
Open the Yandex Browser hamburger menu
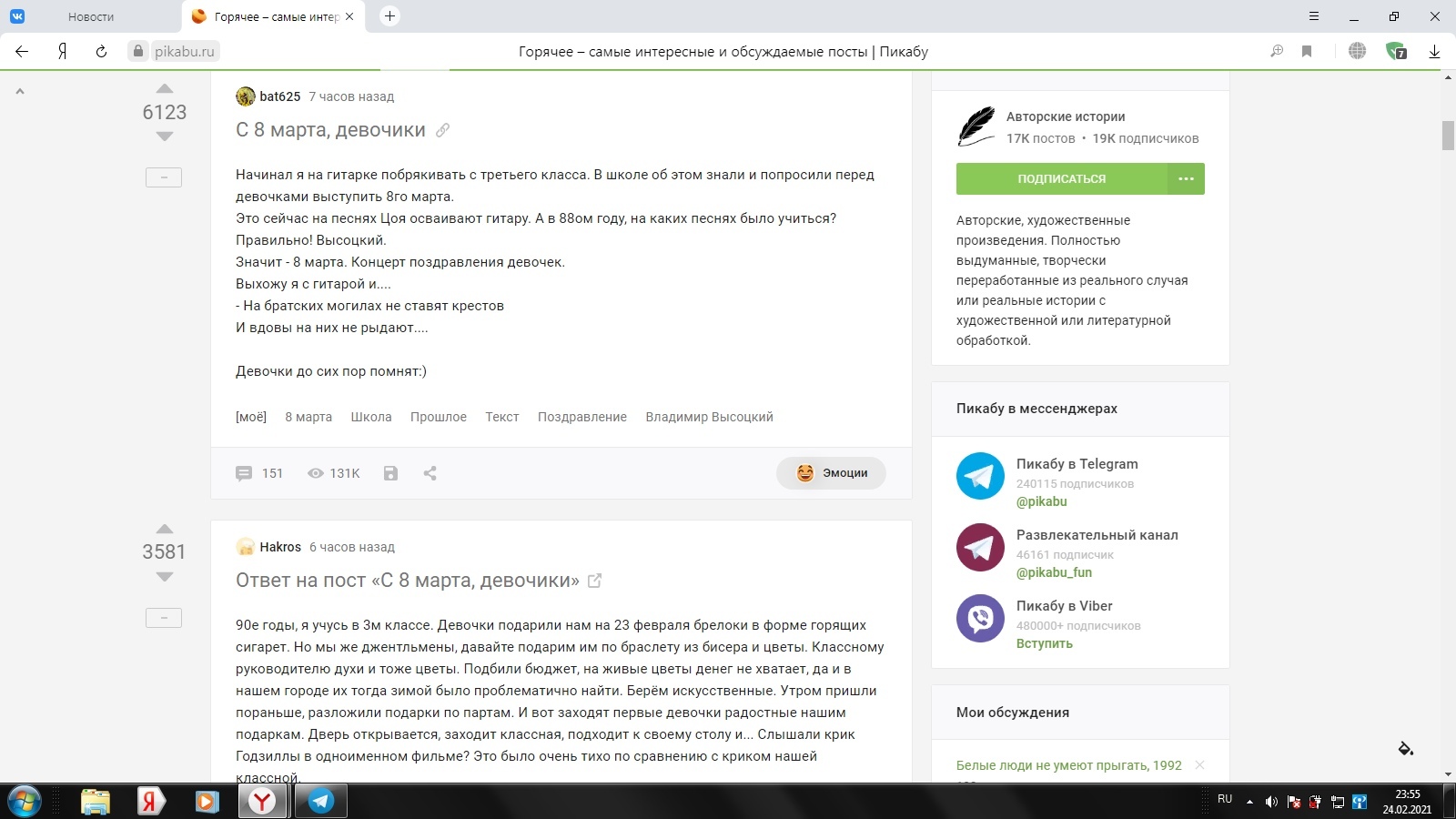[1313, 16]
